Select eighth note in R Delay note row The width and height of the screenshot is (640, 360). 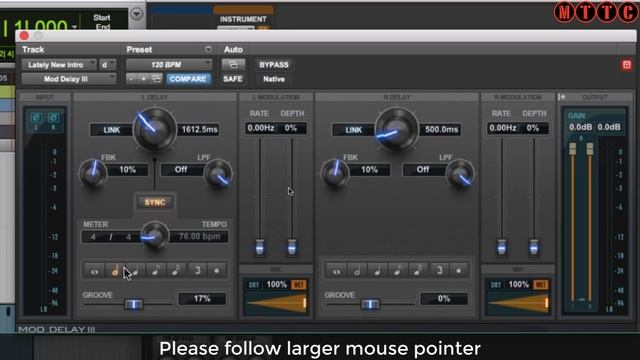click(398, 271)
